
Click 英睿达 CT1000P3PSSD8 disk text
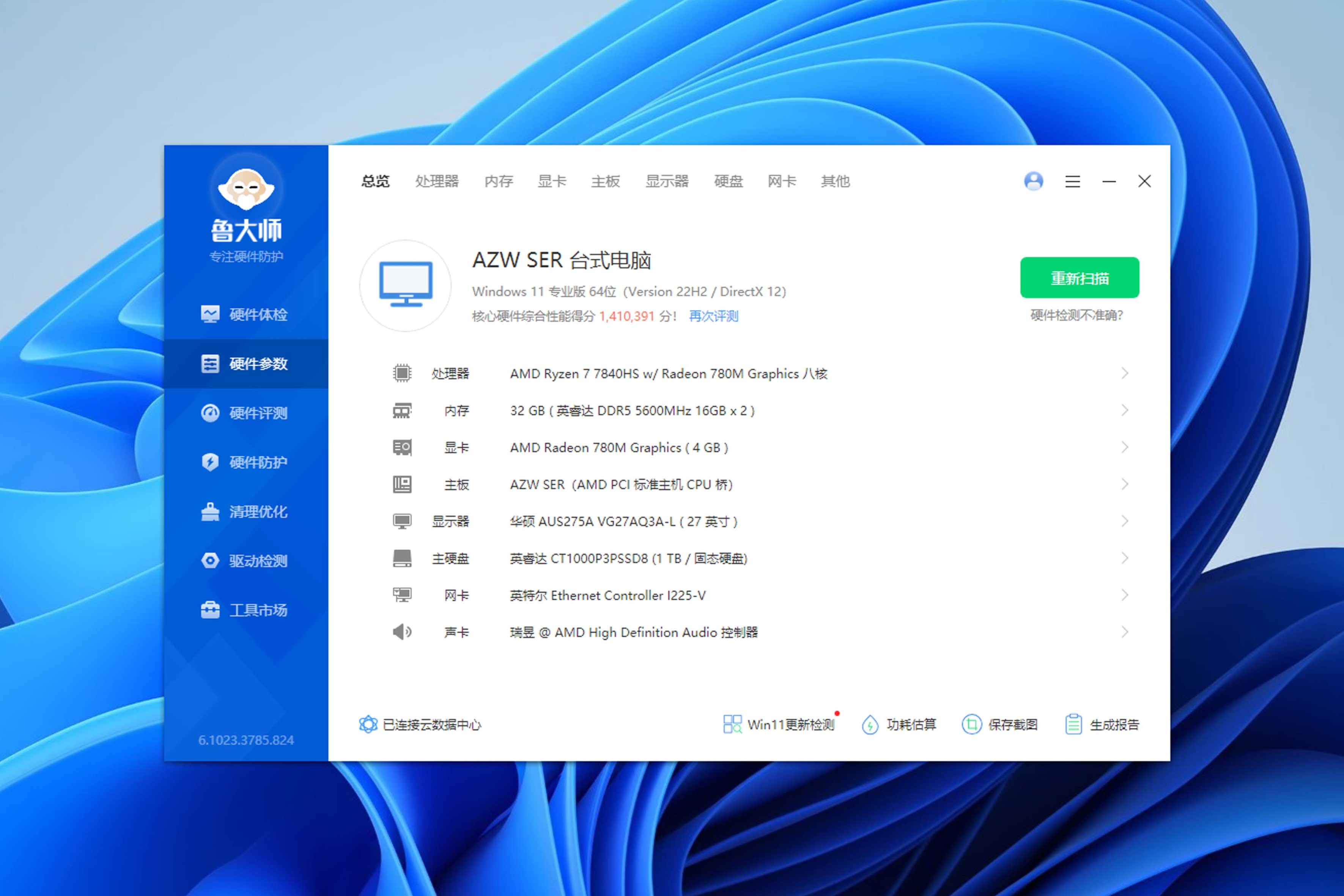click(629, 558)
